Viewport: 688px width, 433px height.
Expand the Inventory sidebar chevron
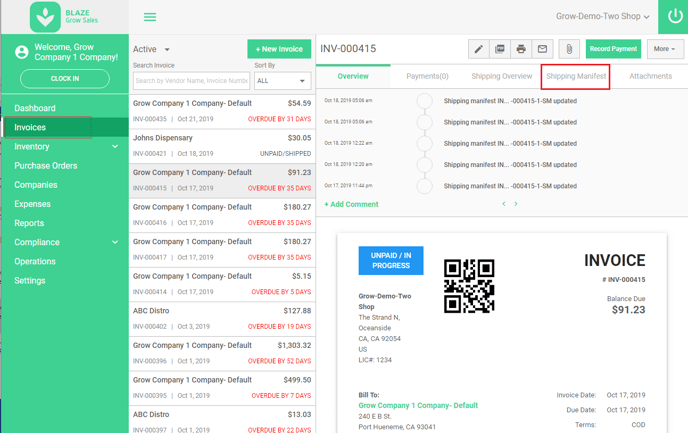pos(115,147)
